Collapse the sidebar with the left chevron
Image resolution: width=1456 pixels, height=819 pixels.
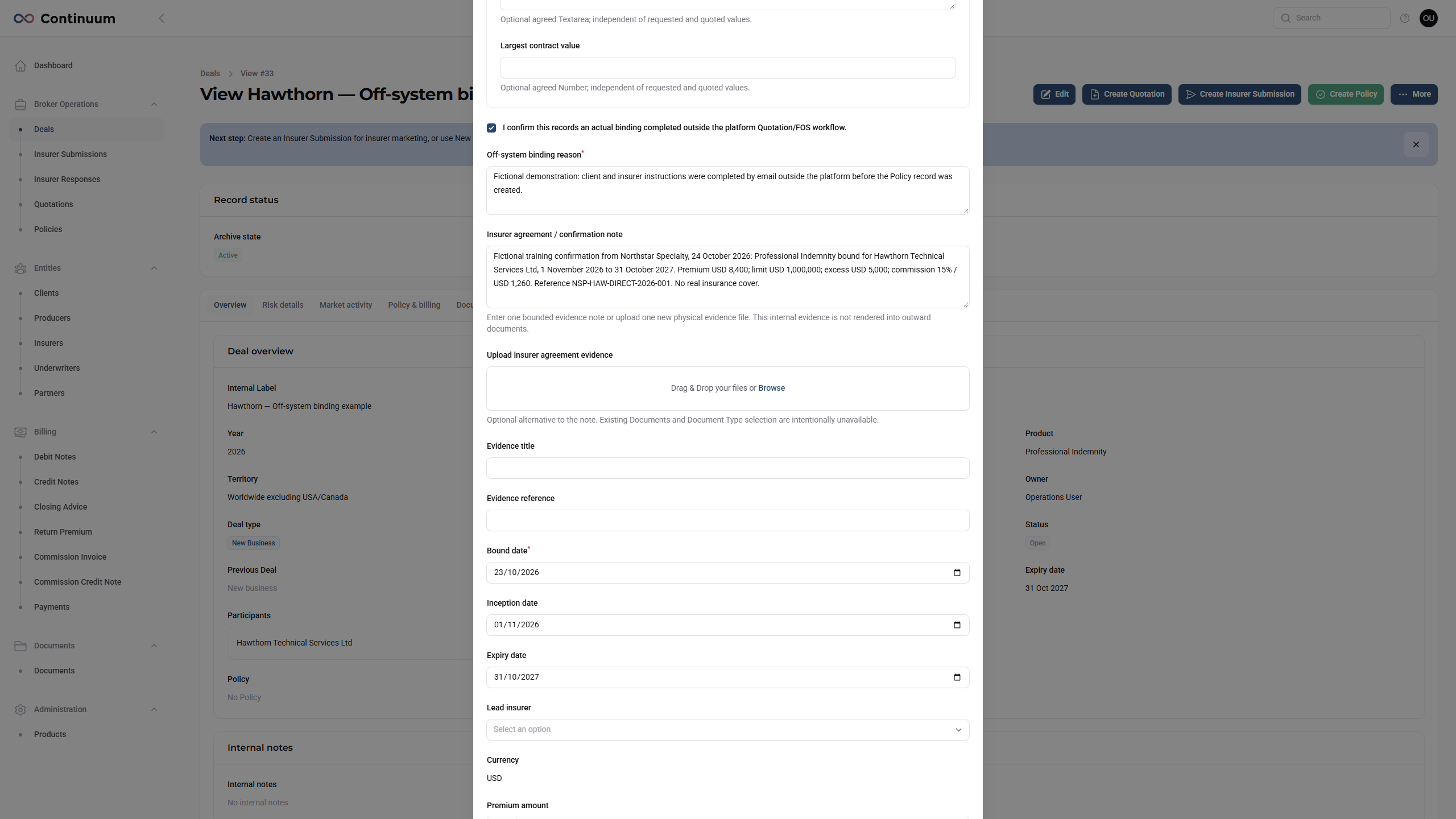coord(162,19)
